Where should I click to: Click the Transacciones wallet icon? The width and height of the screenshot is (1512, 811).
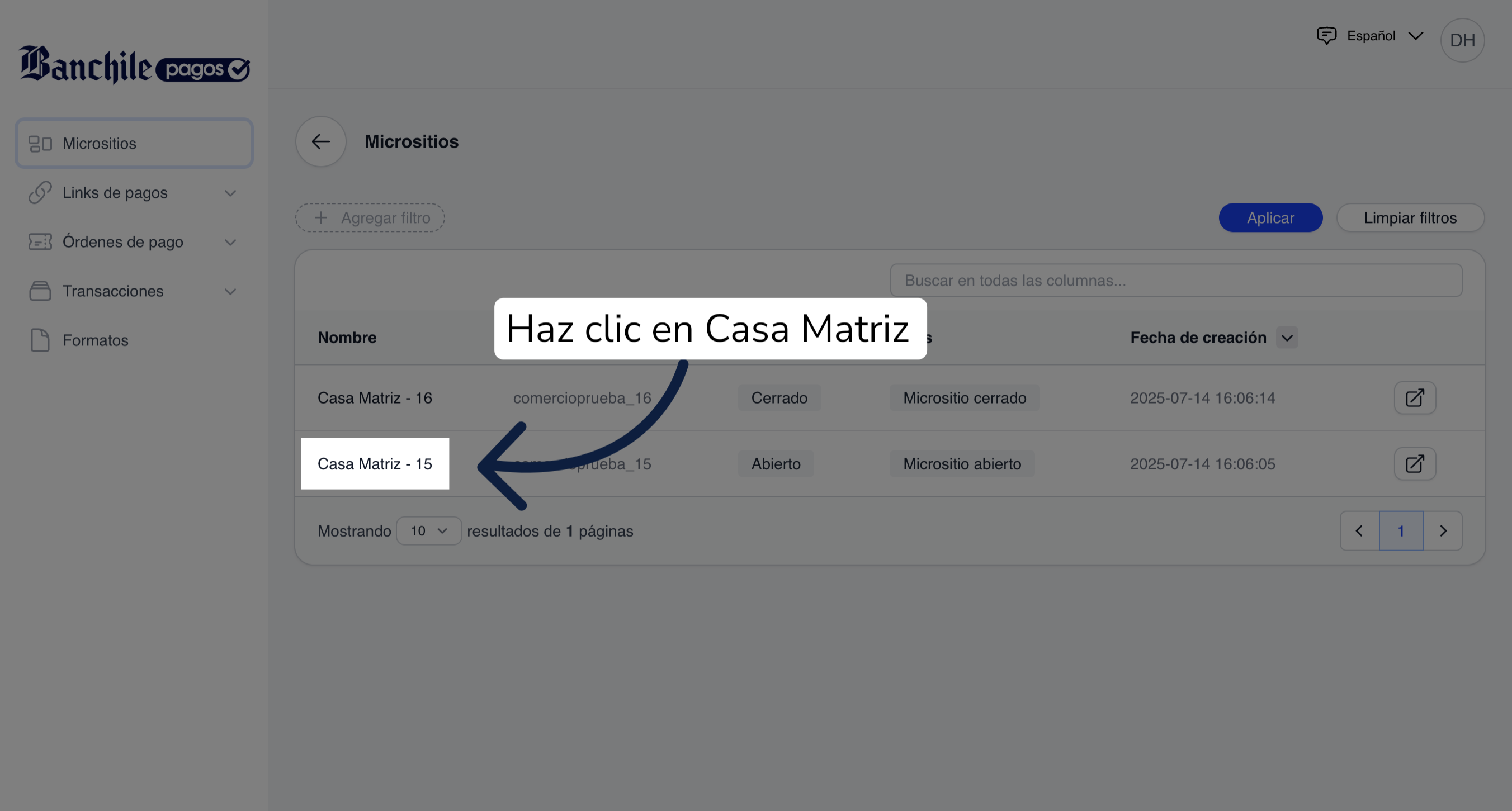coord(40,291)
